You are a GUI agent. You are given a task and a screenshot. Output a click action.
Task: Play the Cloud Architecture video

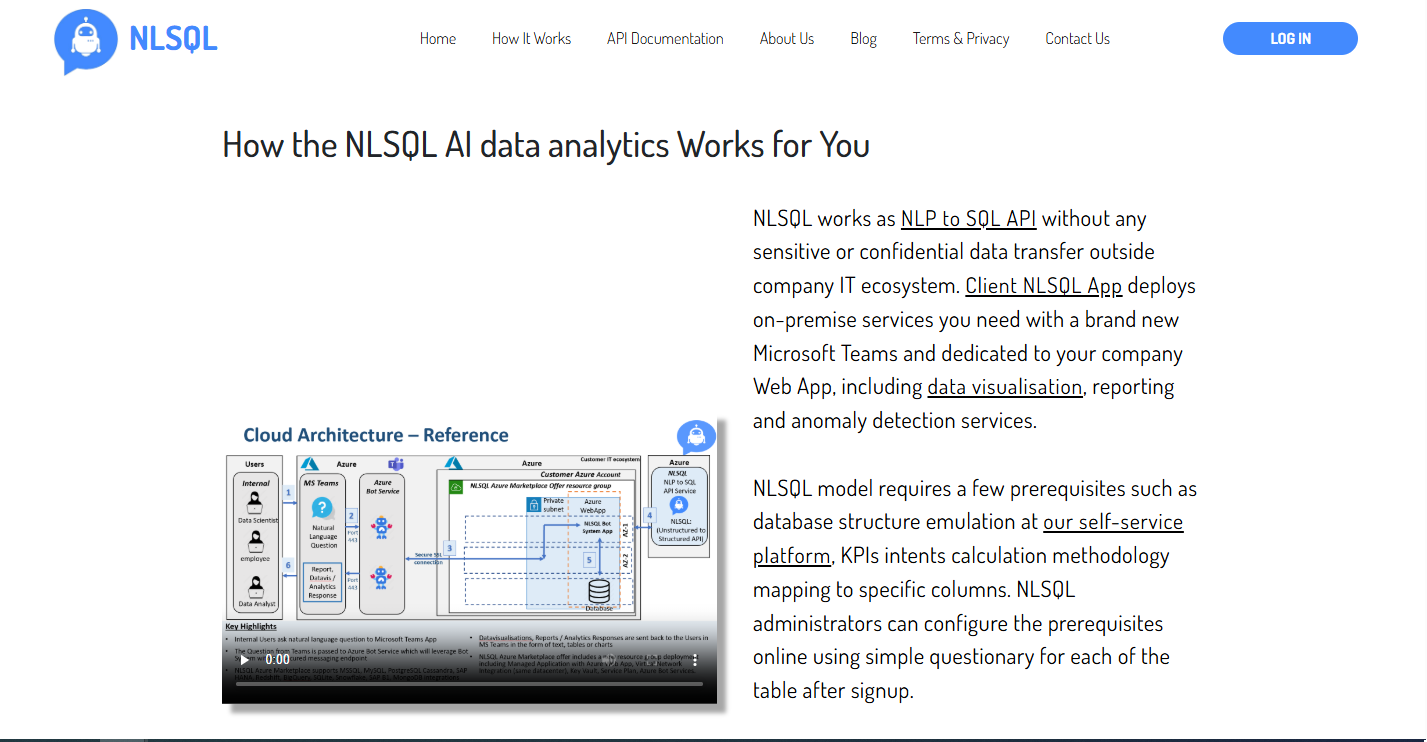pyautogui.click(x=245, y=660)
